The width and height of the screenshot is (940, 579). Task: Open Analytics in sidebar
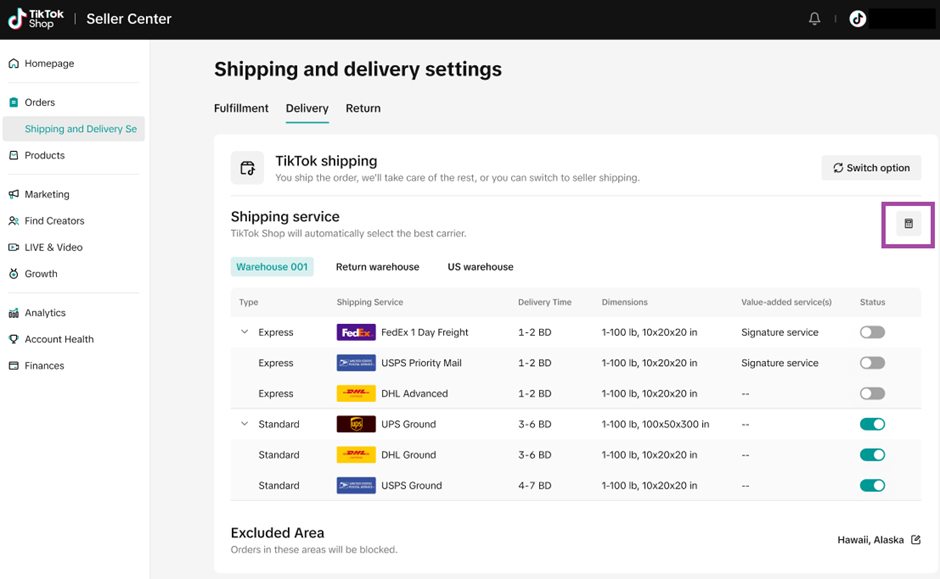click(45, 312)
